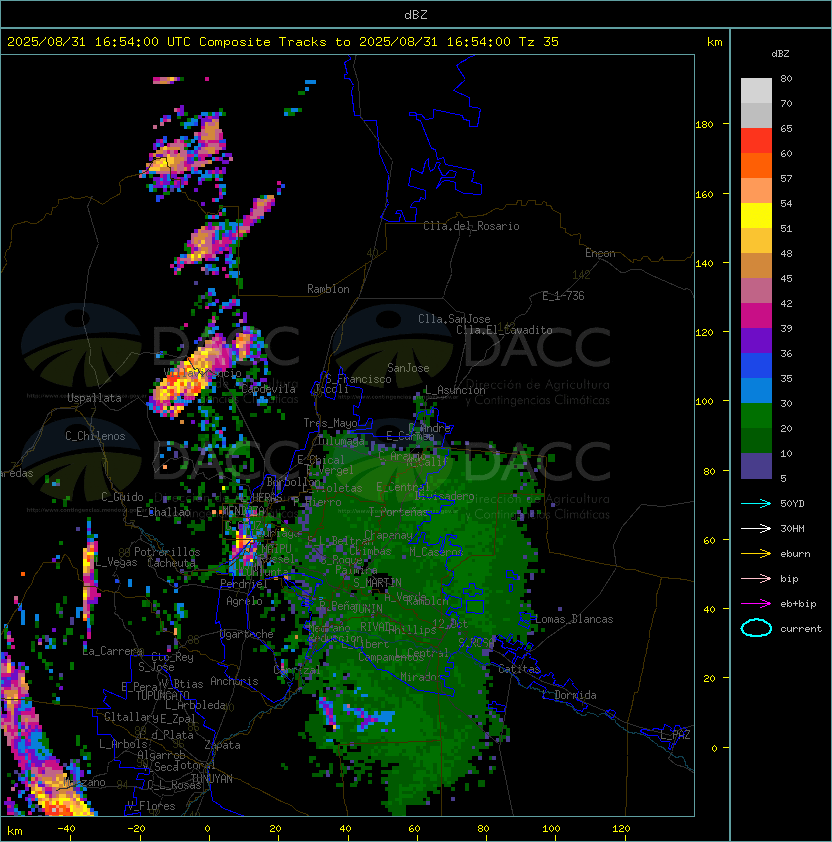
Task: Click the 'Agrelo' map label
Action: click(x=244, y=601)
